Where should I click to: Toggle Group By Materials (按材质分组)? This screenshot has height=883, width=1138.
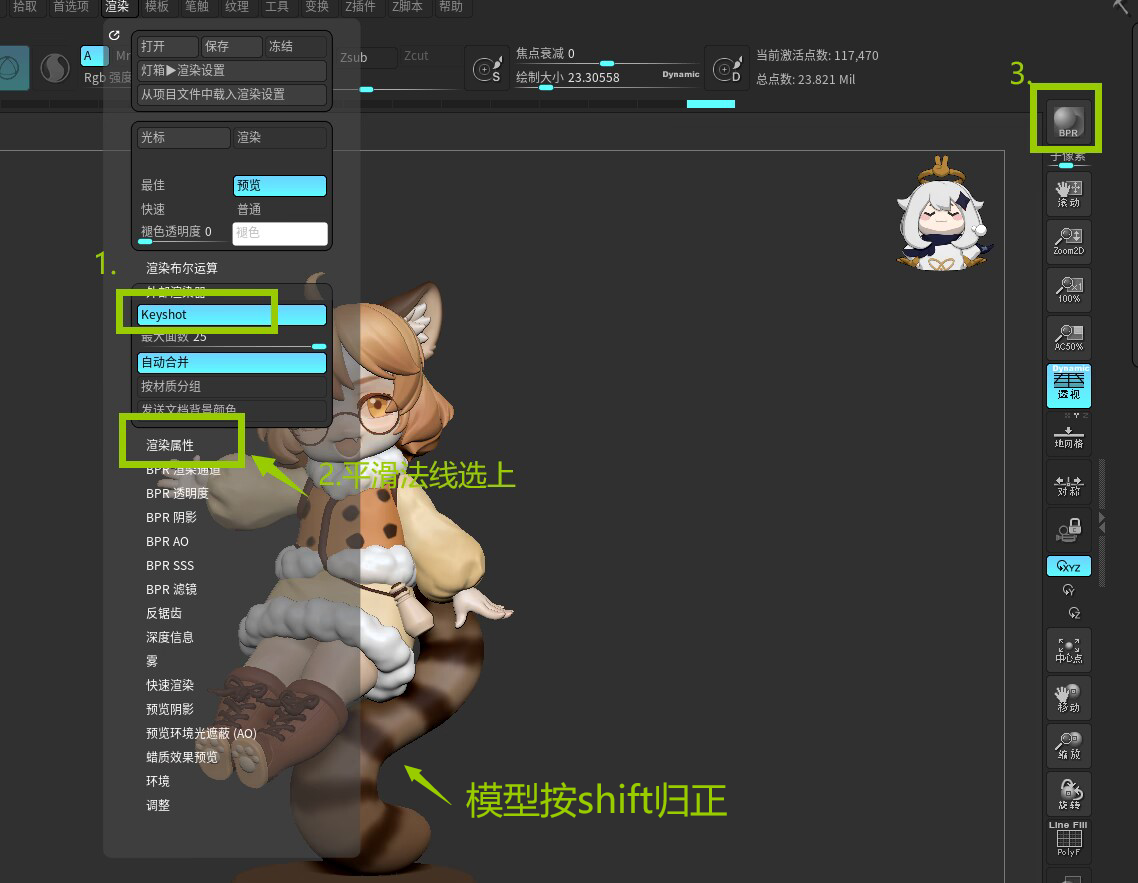232,386
